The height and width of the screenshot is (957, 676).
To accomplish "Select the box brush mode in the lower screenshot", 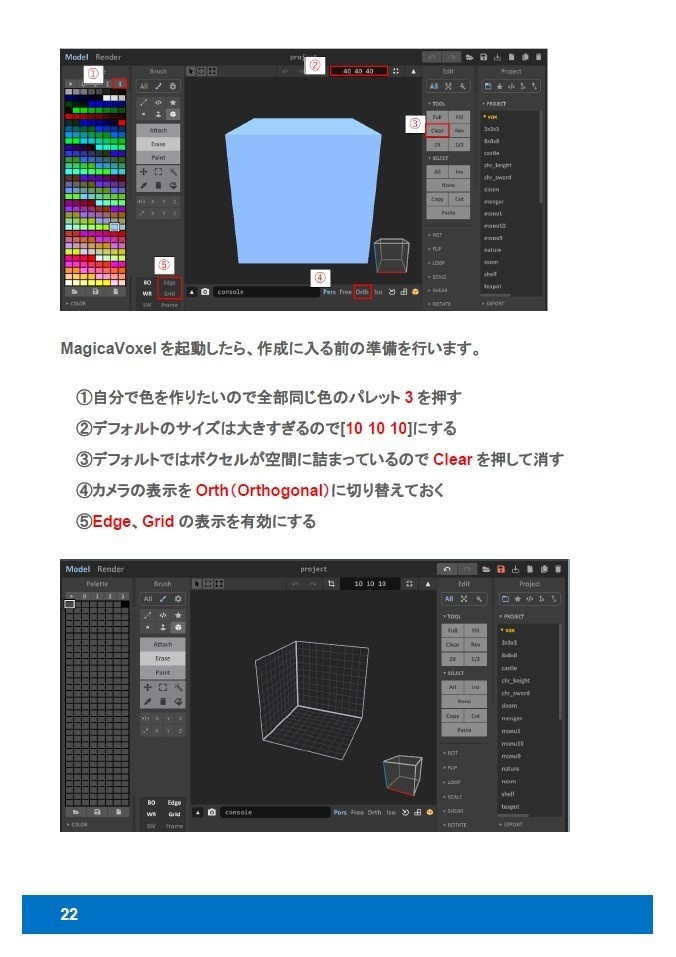I will click(x=178, y=627).
